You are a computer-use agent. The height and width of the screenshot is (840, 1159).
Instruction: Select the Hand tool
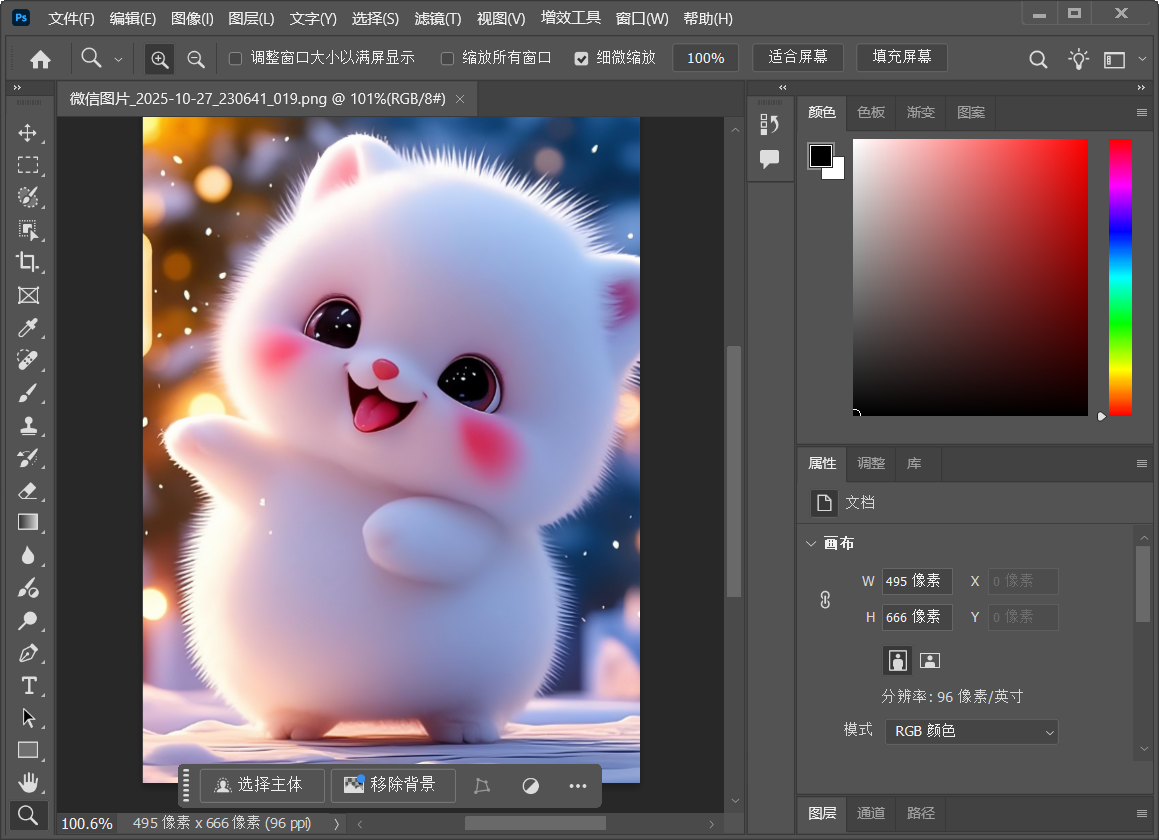tap(28, 782)
